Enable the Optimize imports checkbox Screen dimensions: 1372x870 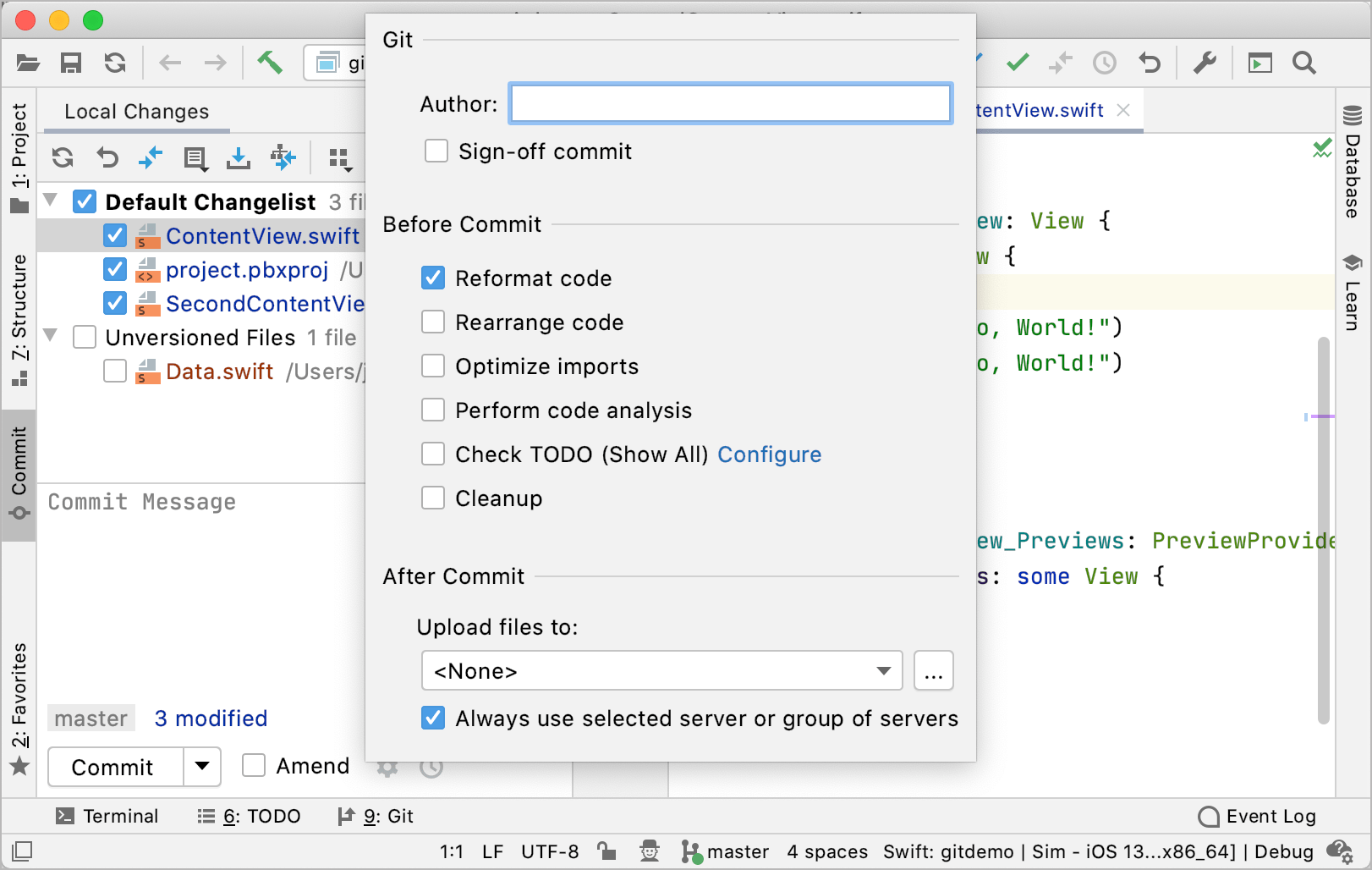pyautogui.click(x=433, y=366)
